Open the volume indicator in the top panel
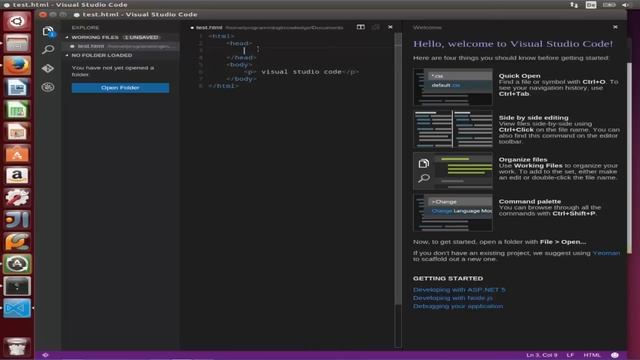 [625, 5]
